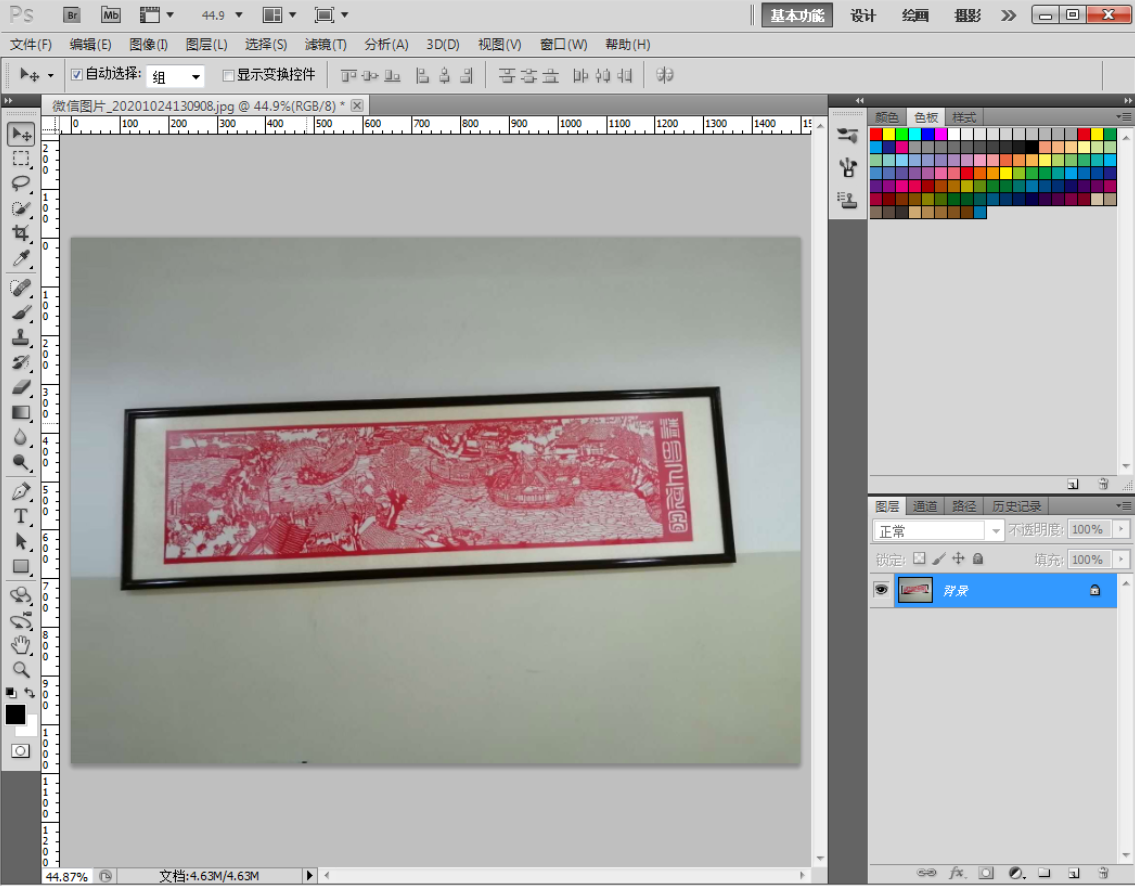1135x886 pixels.
Task: Launch Mini Bridge from the Mb icon
Action: click(111, 14)
